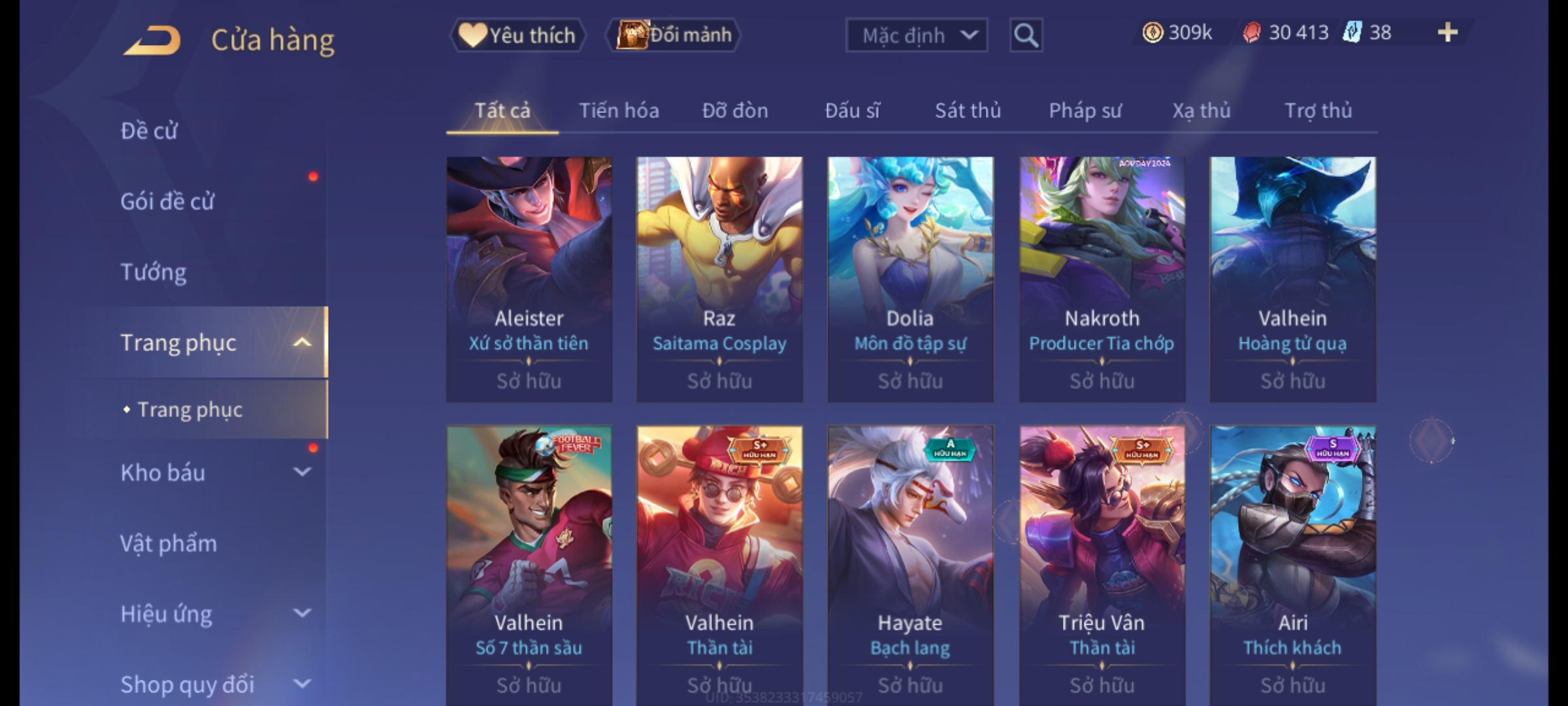Open Yêu thích heart favorites
Image resolution: width=1568 pixels, height=706 pixels.
[517, 35]
